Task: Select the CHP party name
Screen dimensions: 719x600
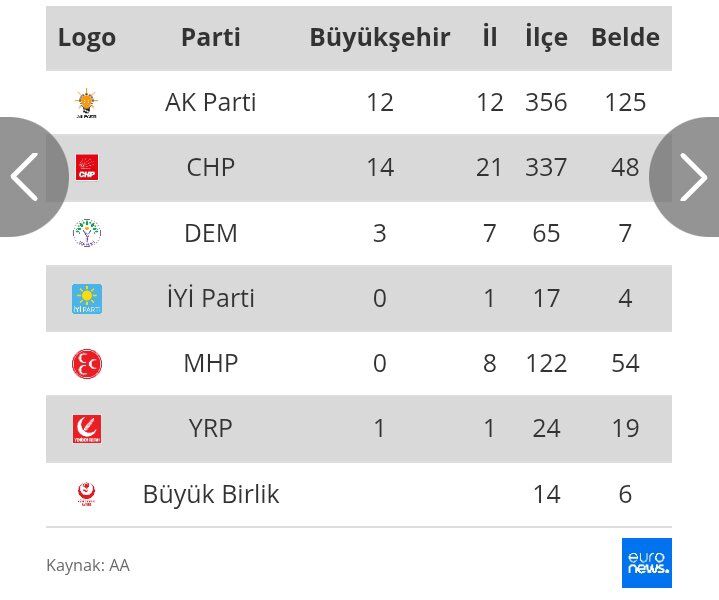Action: click(210, 168)
